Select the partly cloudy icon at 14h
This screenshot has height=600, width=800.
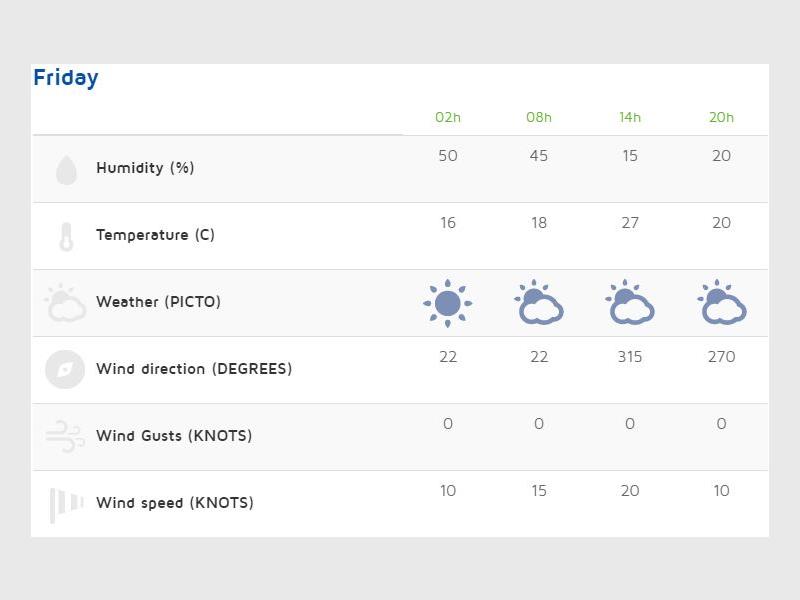[x=630, y=303]
